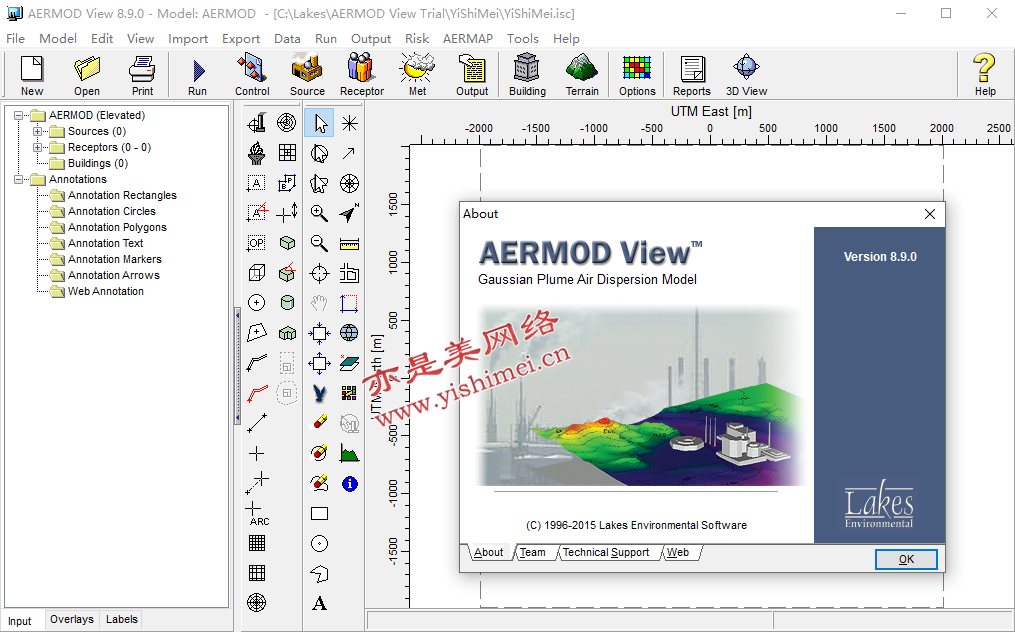This screenshot has height=632, width=1015.
Task: Open a project with the Open icon
Action: point(87,75)
